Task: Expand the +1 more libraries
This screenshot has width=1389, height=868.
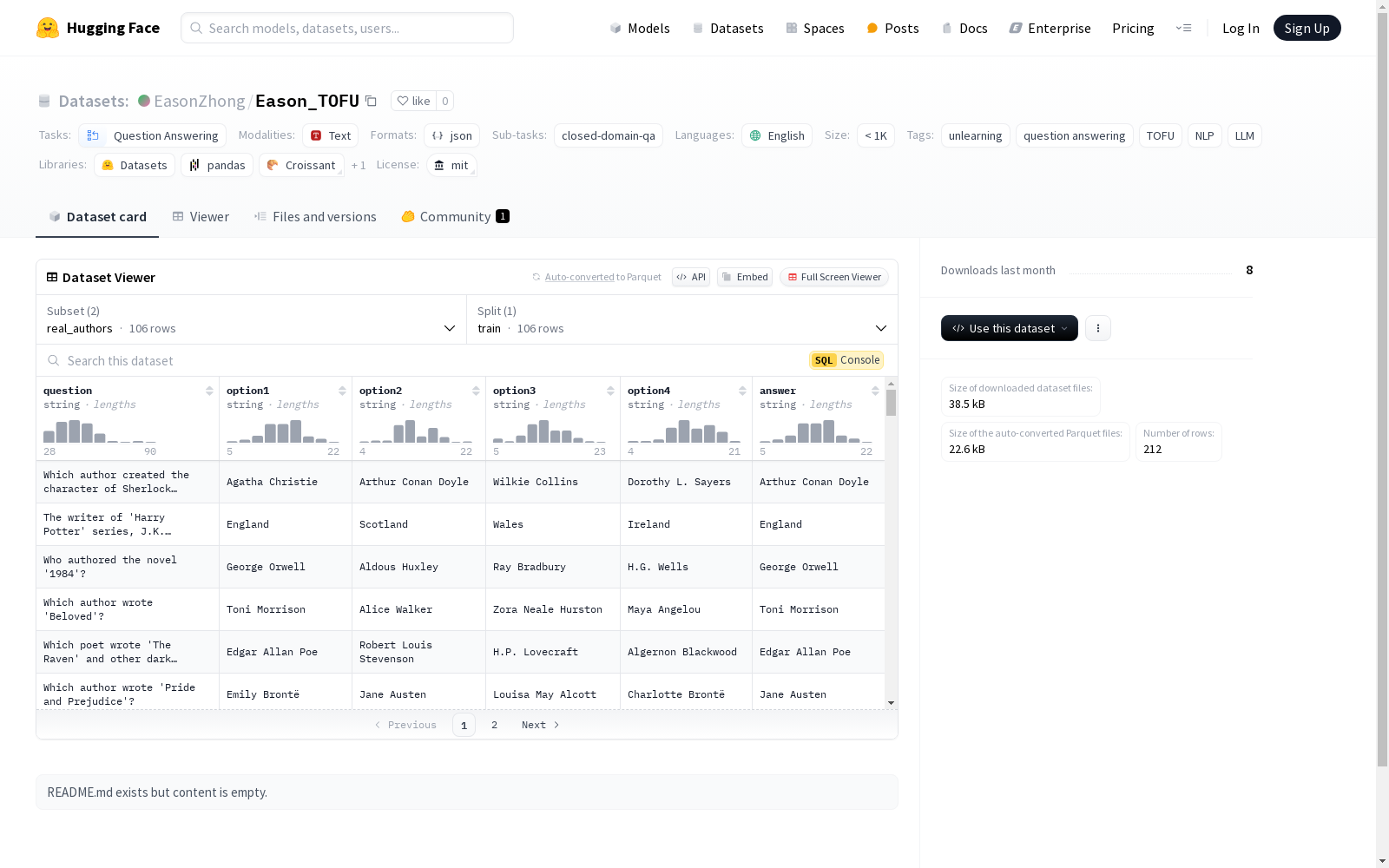Action: tap(359, 165)
